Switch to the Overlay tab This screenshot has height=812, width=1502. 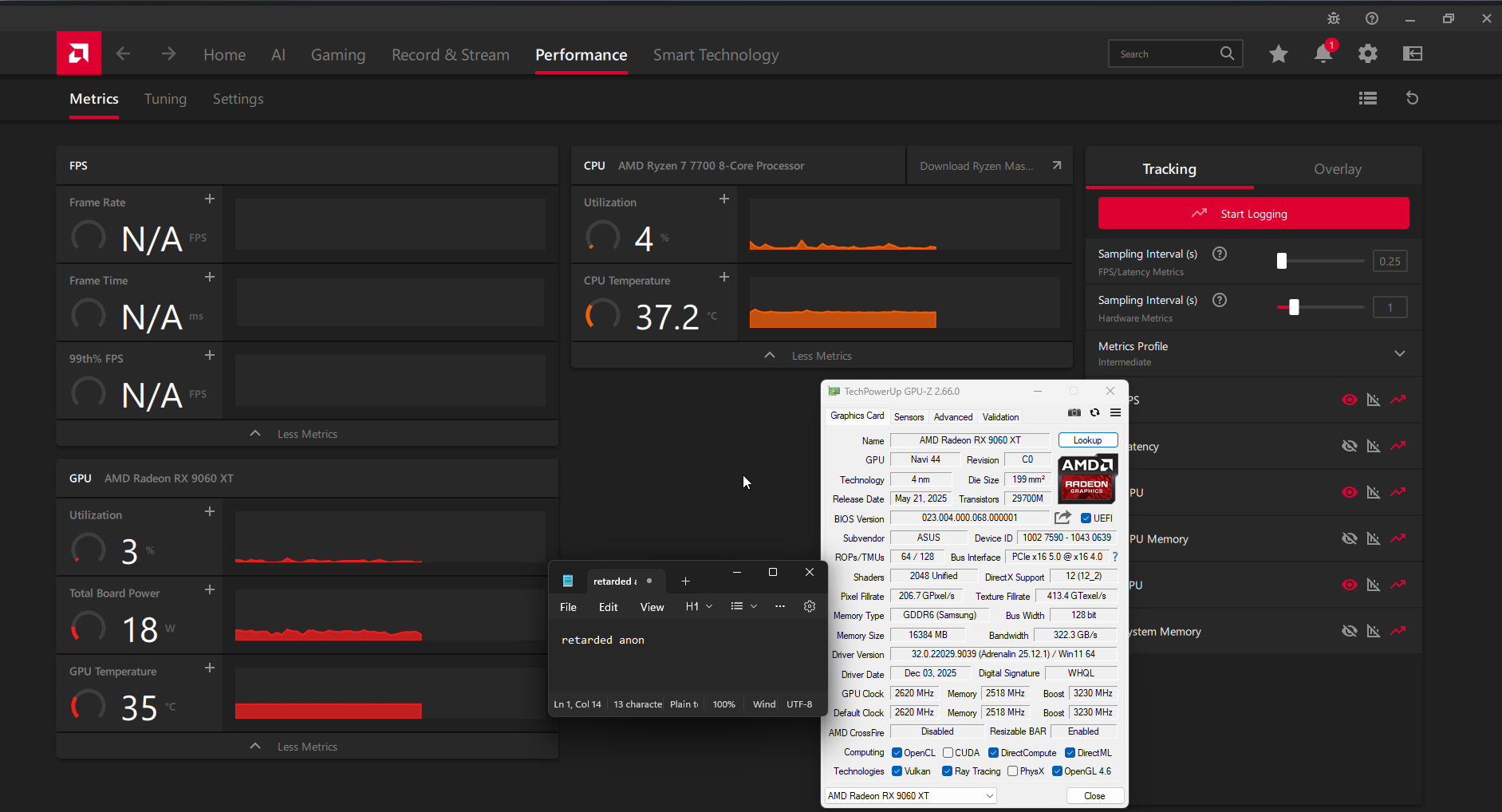tap(1338, 169)
